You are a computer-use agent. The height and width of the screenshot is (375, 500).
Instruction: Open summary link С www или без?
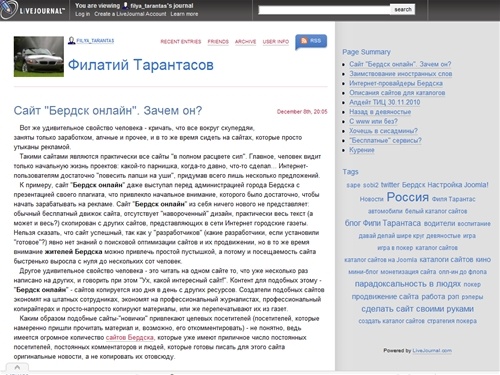pyautogui.click(x=373, y=121)
